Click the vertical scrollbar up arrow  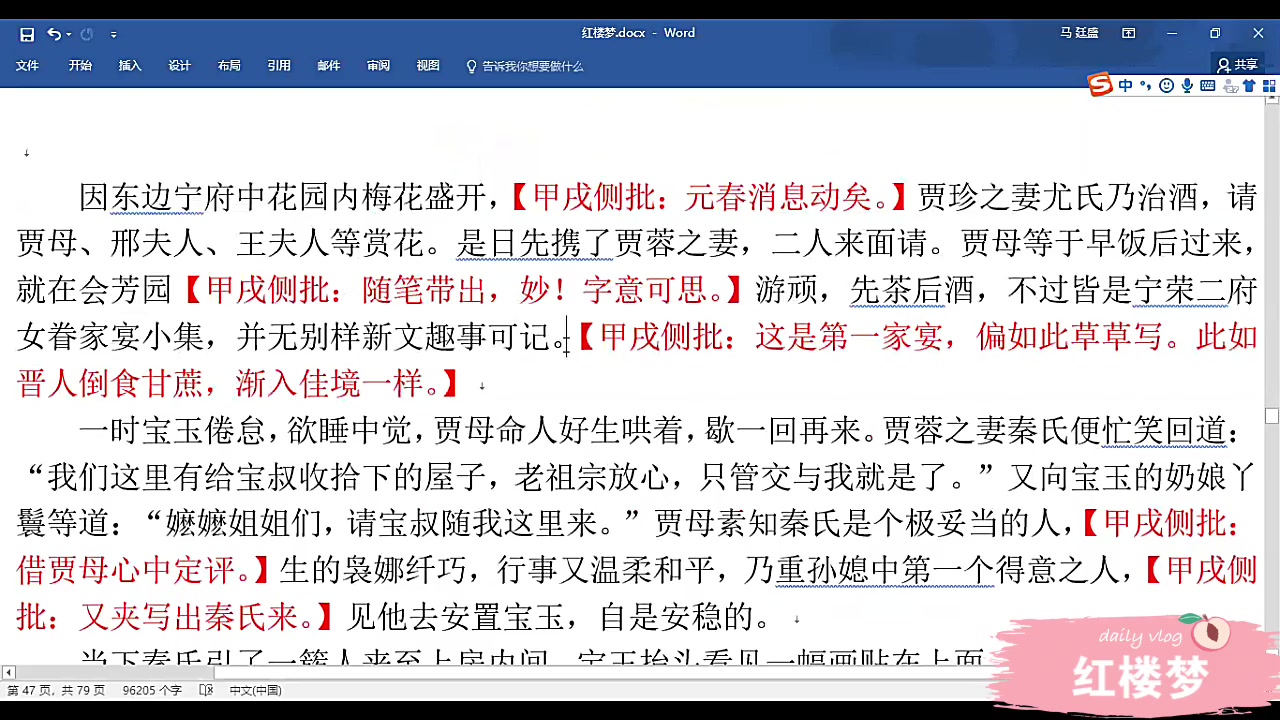1272,101
